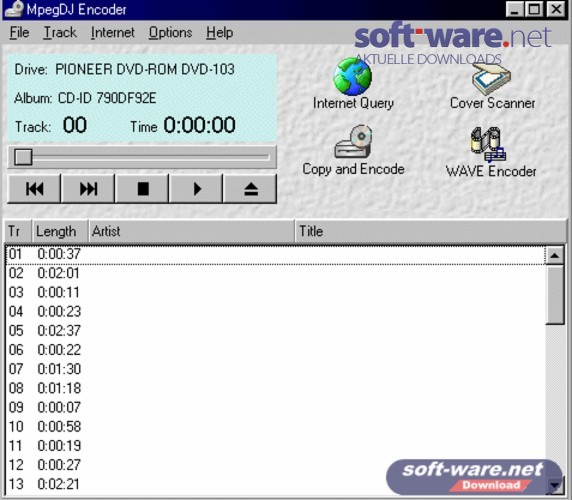The height and width of the screenshot is (500, 572).
Task: Play the CD
Action: point(196,189)
